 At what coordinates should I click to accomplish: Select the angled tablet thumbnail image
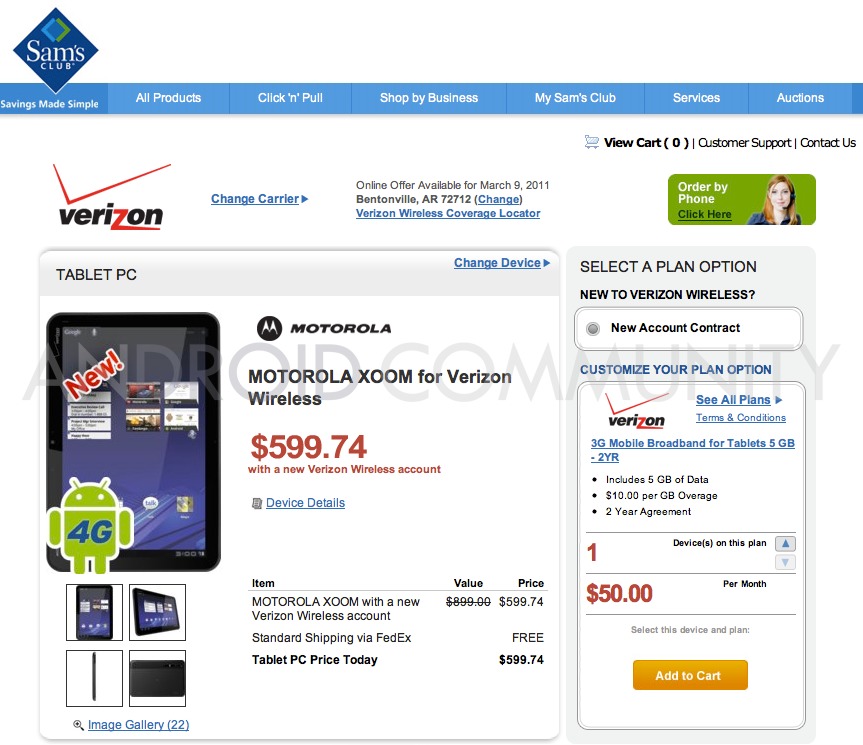pyautogui.click(x=157, y=612)
